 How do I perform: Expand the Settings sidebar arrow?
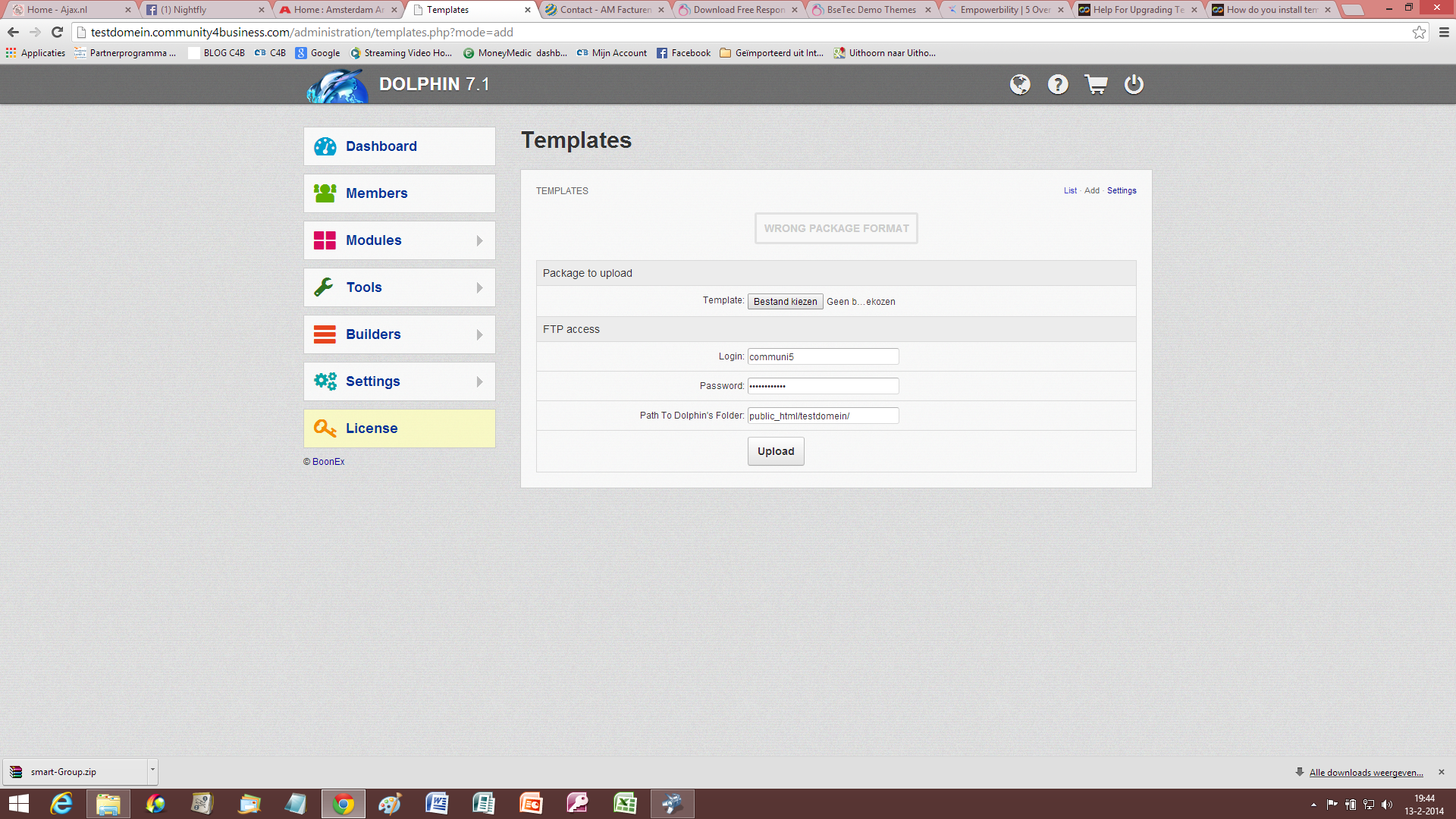click(479, 381)
